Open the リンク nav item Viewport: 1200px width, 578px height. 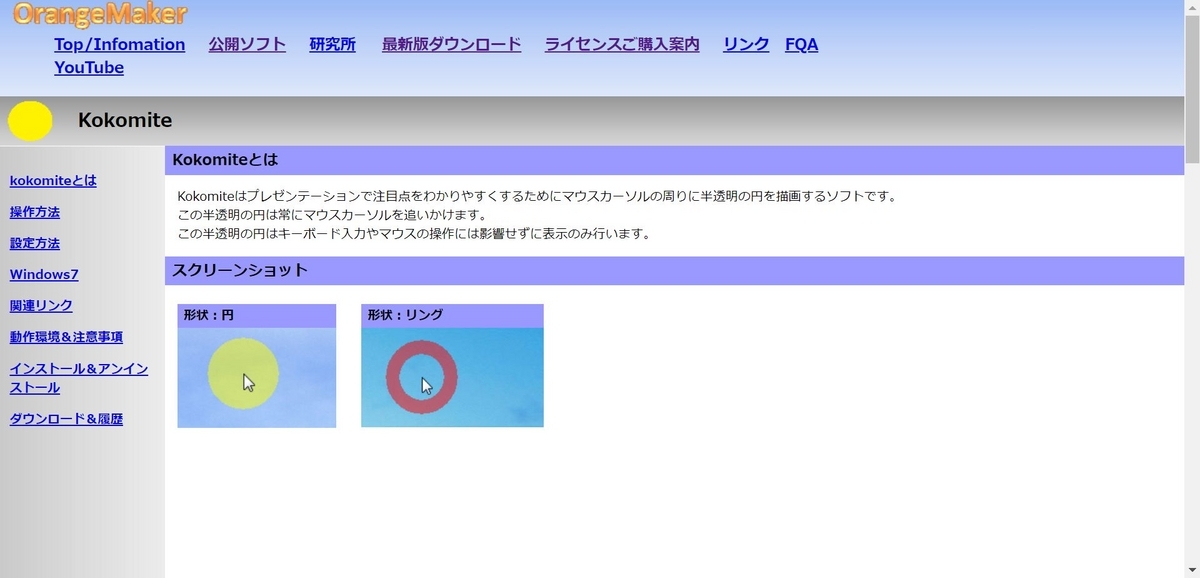746,44
